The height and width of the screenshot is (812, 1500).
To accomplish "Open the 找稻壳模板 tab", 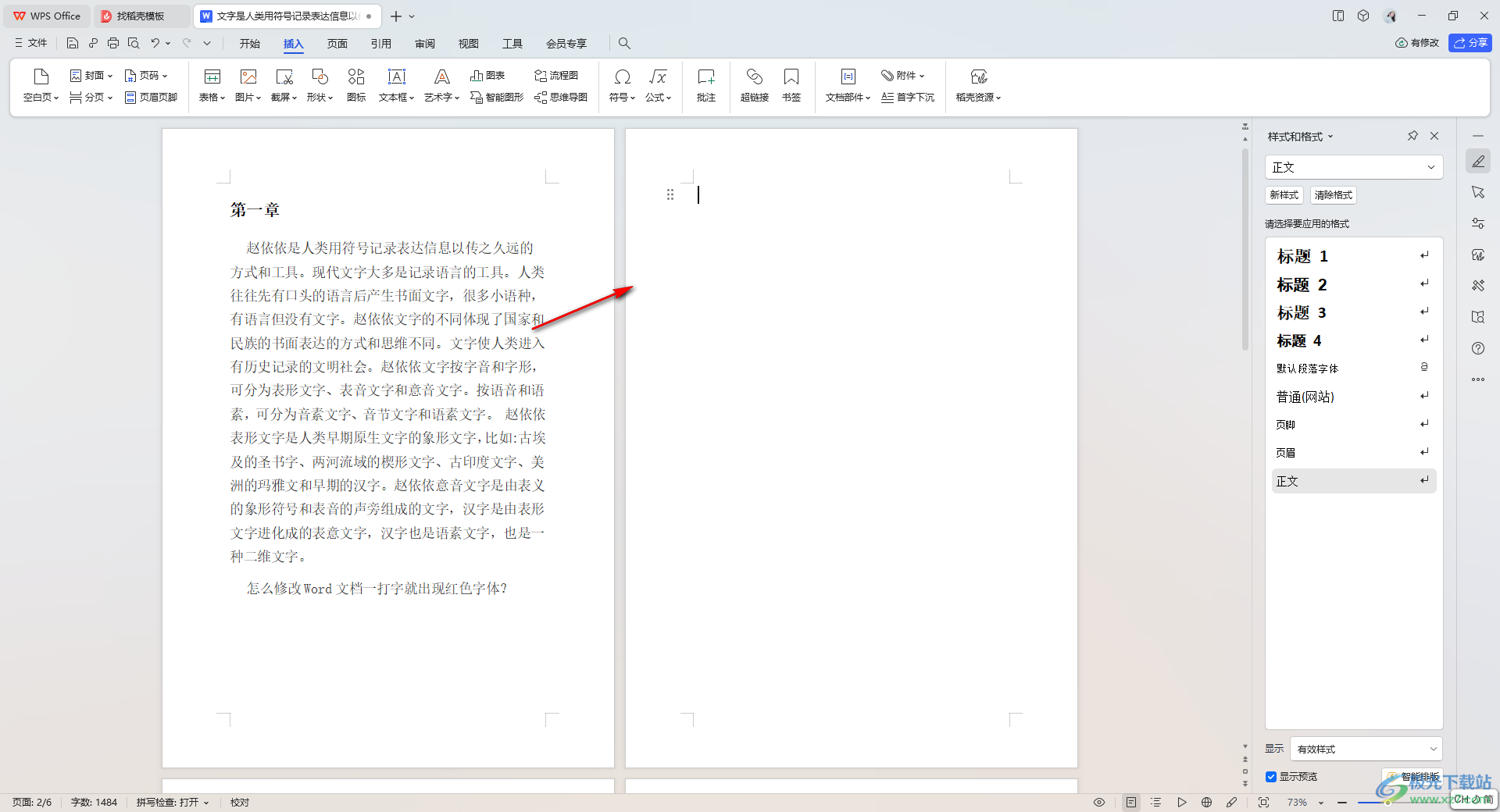I will 141,16.
